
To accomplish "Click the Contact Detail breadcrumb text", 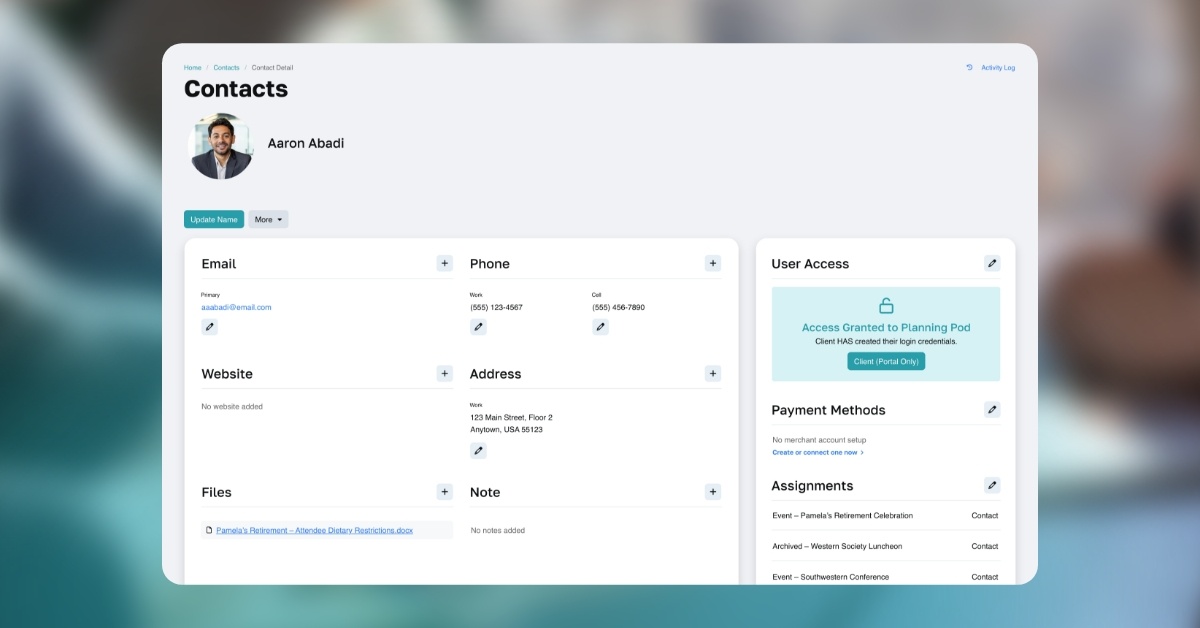I will pyautogui.click(x=272, y=68).
